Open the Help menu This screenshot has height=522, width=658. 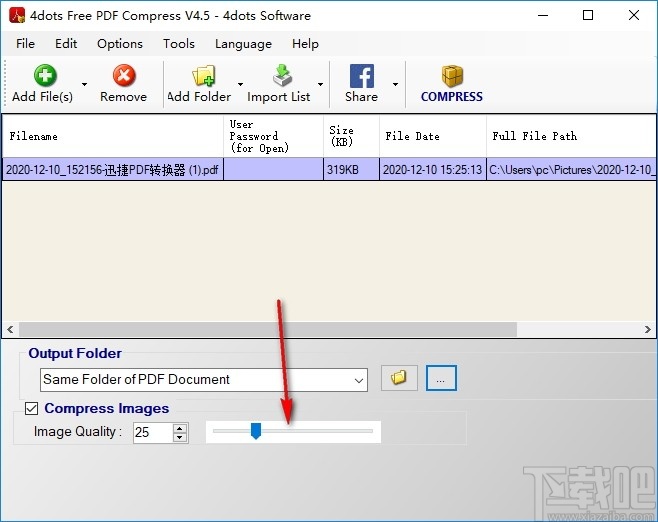306,44
